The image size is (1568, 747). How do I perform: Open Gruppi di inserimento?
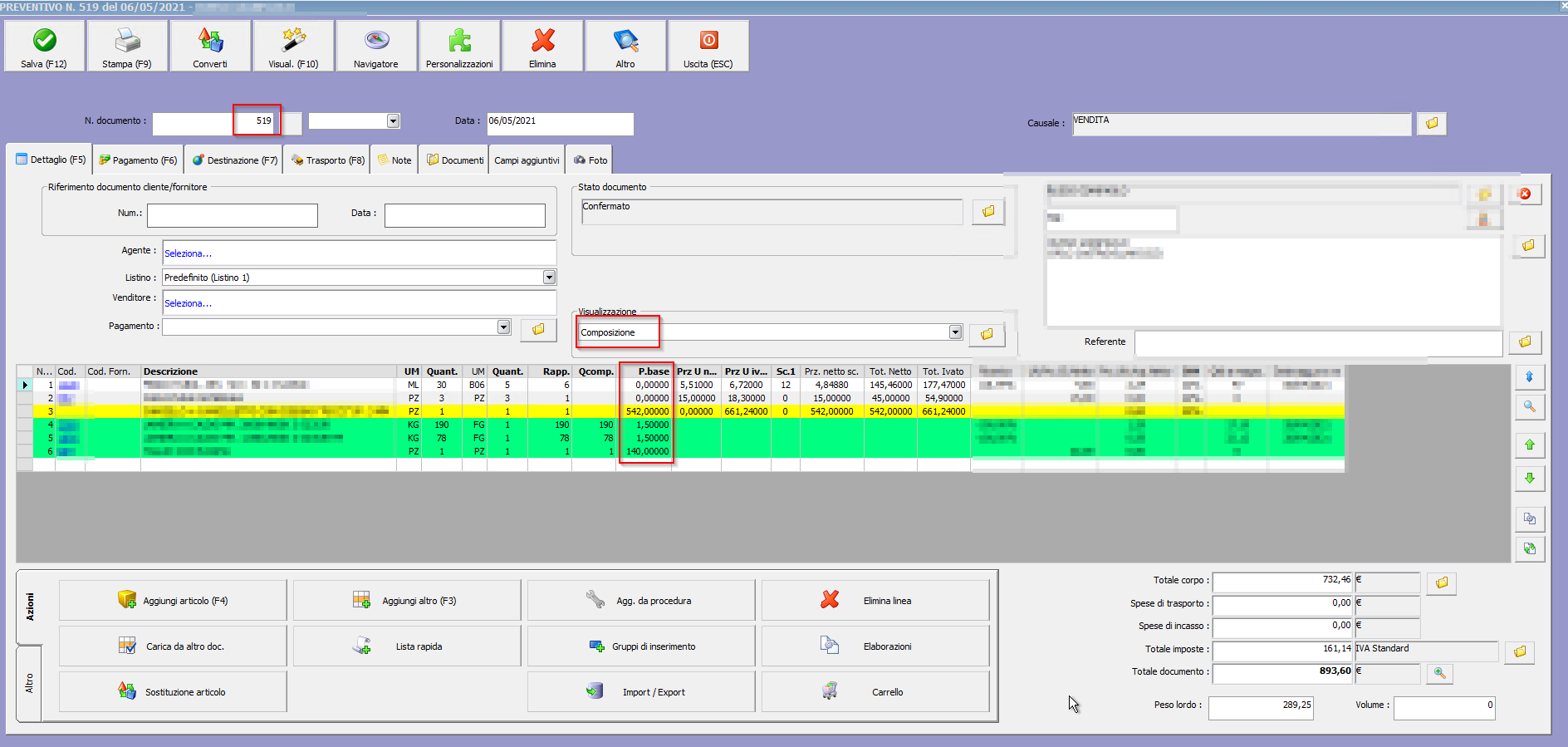(641, 646)
